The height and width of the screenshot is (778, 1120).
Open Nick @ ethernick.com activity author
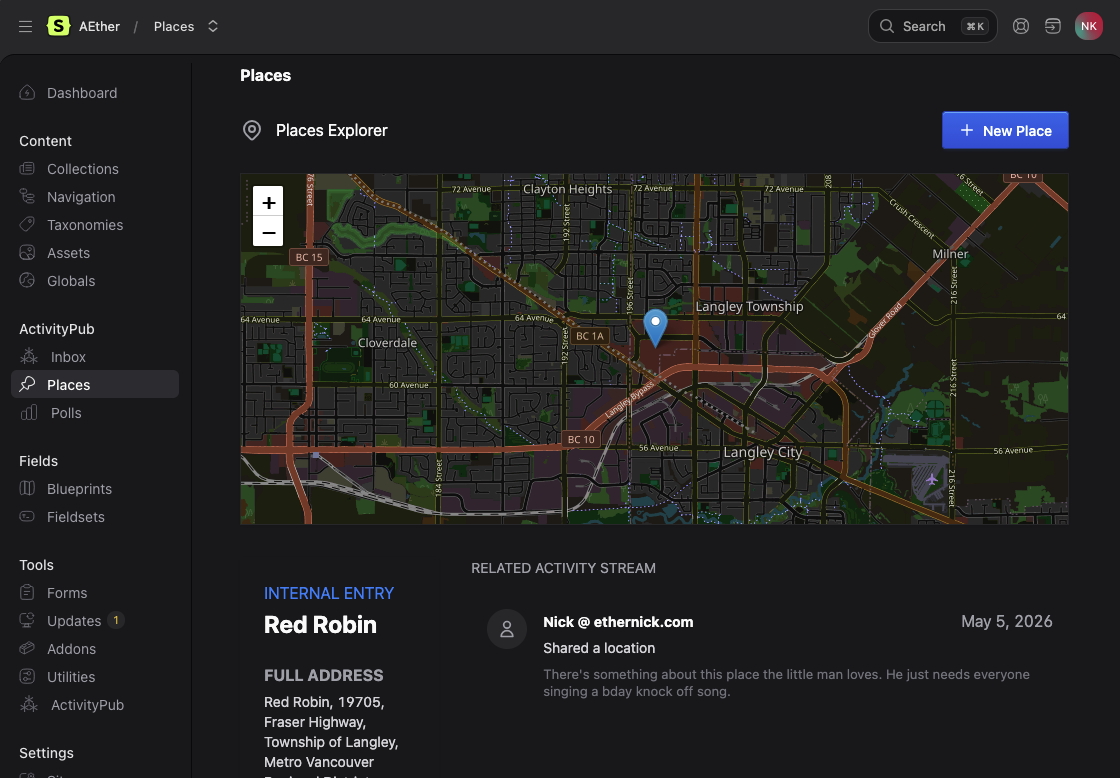coord(618,622)
